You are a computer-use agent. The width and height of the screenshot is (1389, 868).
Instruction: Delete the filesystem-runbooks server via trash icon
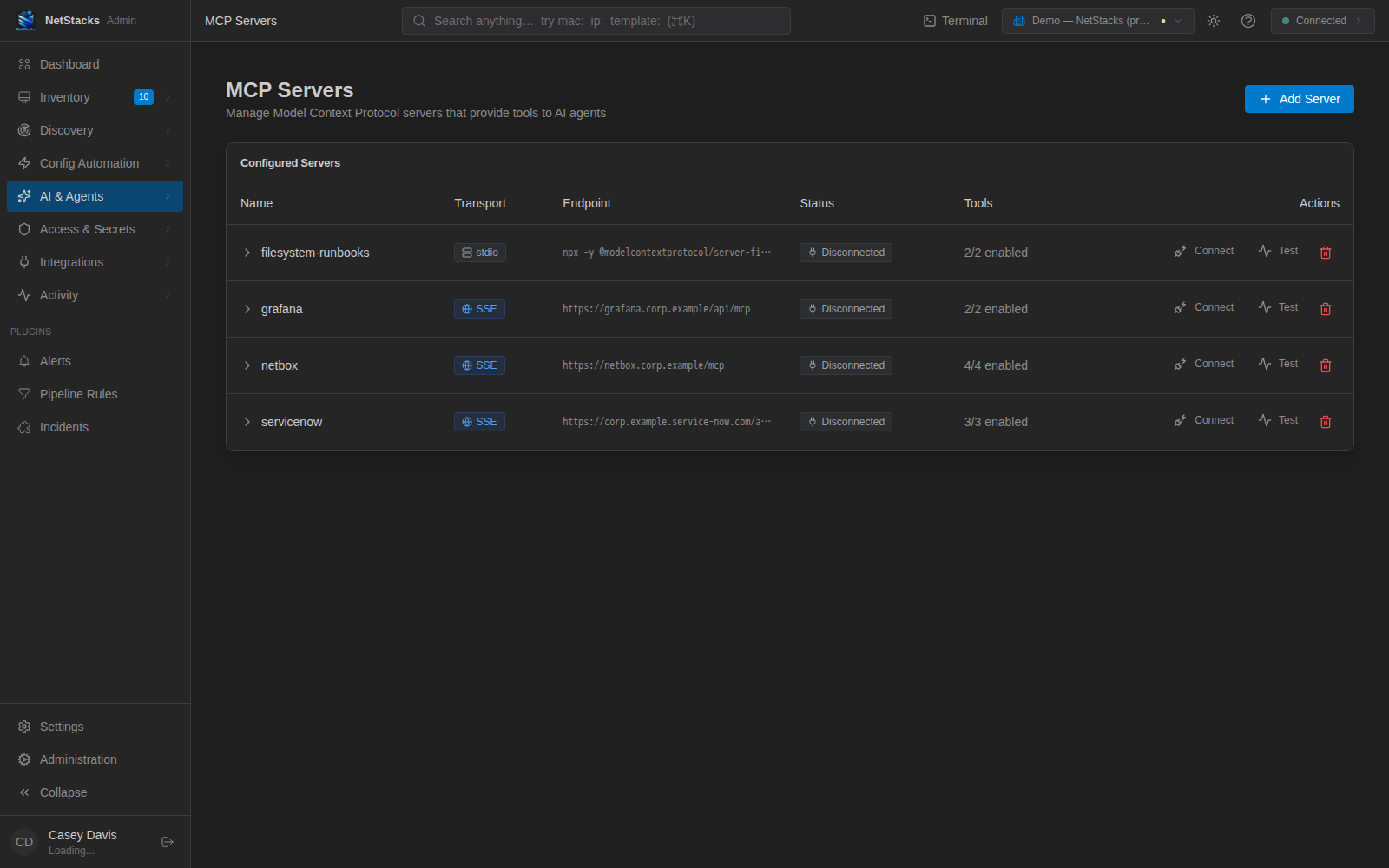pyautogui.click(x=1326, y=253)
